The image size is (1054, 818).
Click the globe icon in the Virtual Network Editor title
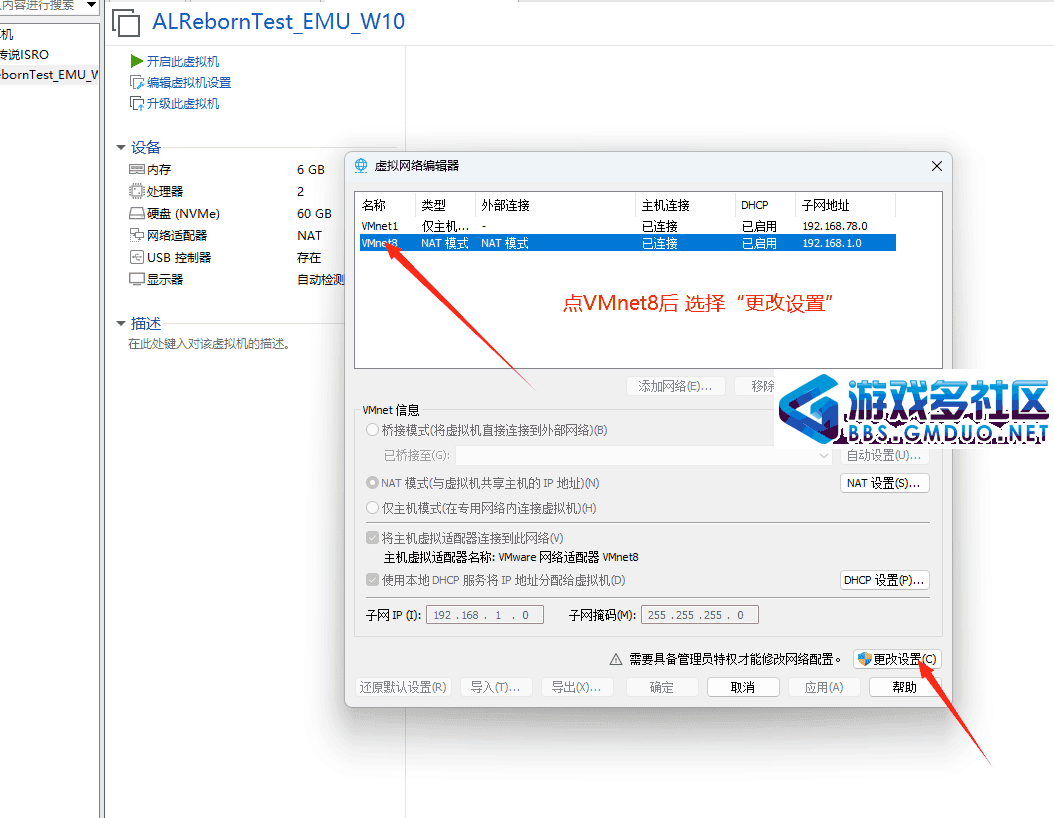pos(361,165)
